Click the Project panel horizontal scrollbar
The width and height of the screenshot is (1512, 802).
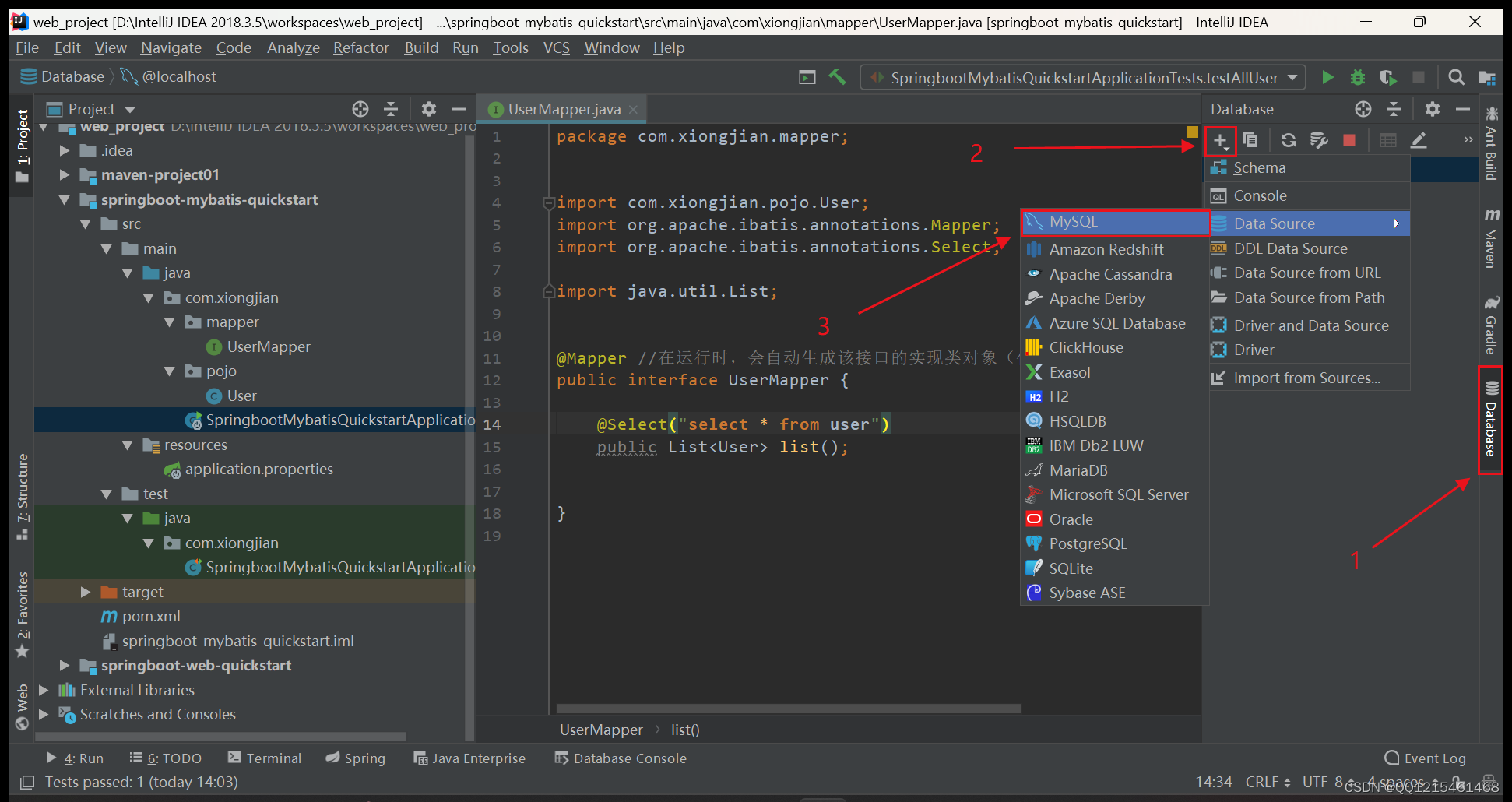222,737
